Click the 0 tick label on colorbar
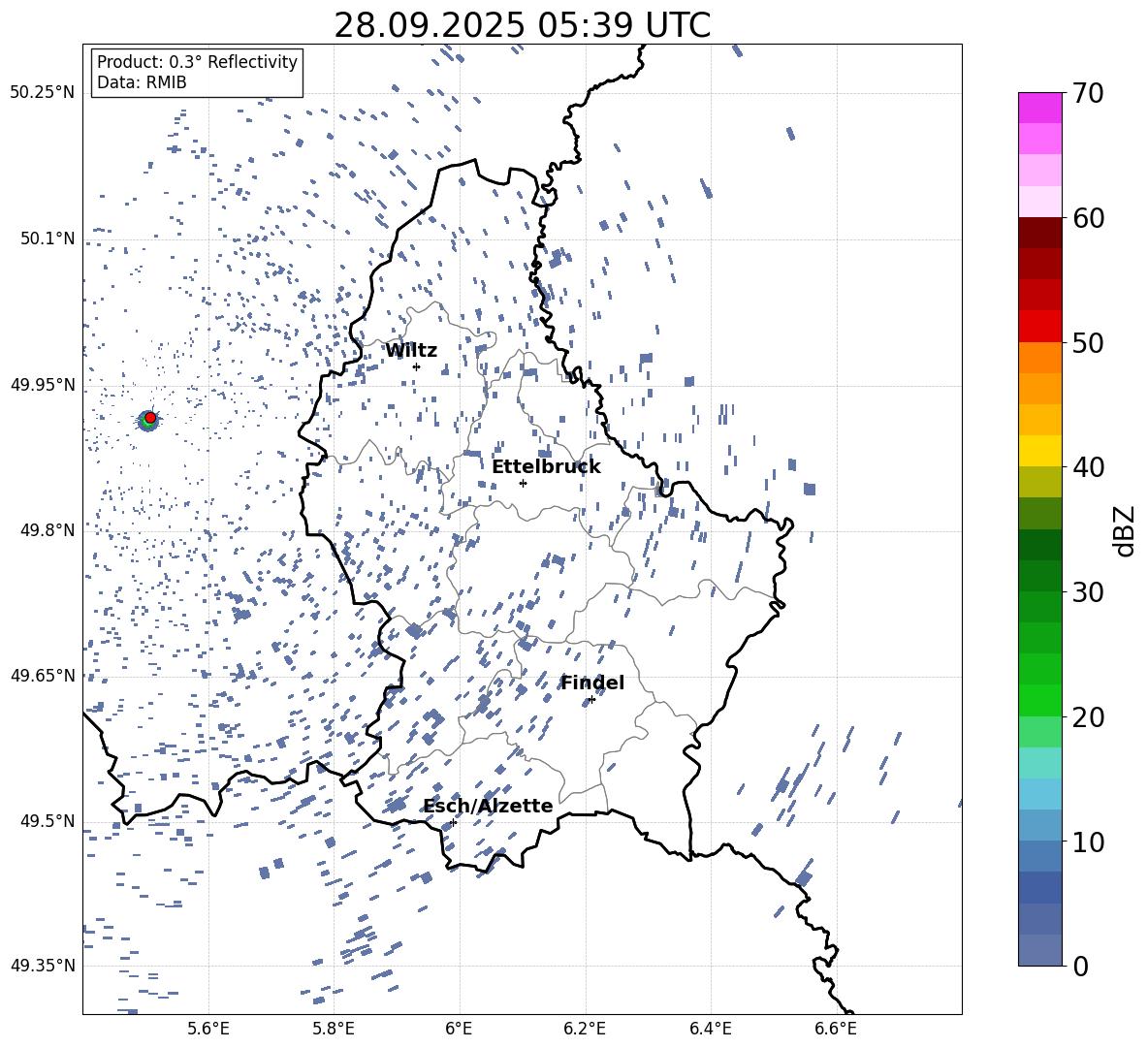This screenshot has width=1148, height=1048. (1081, 966)
